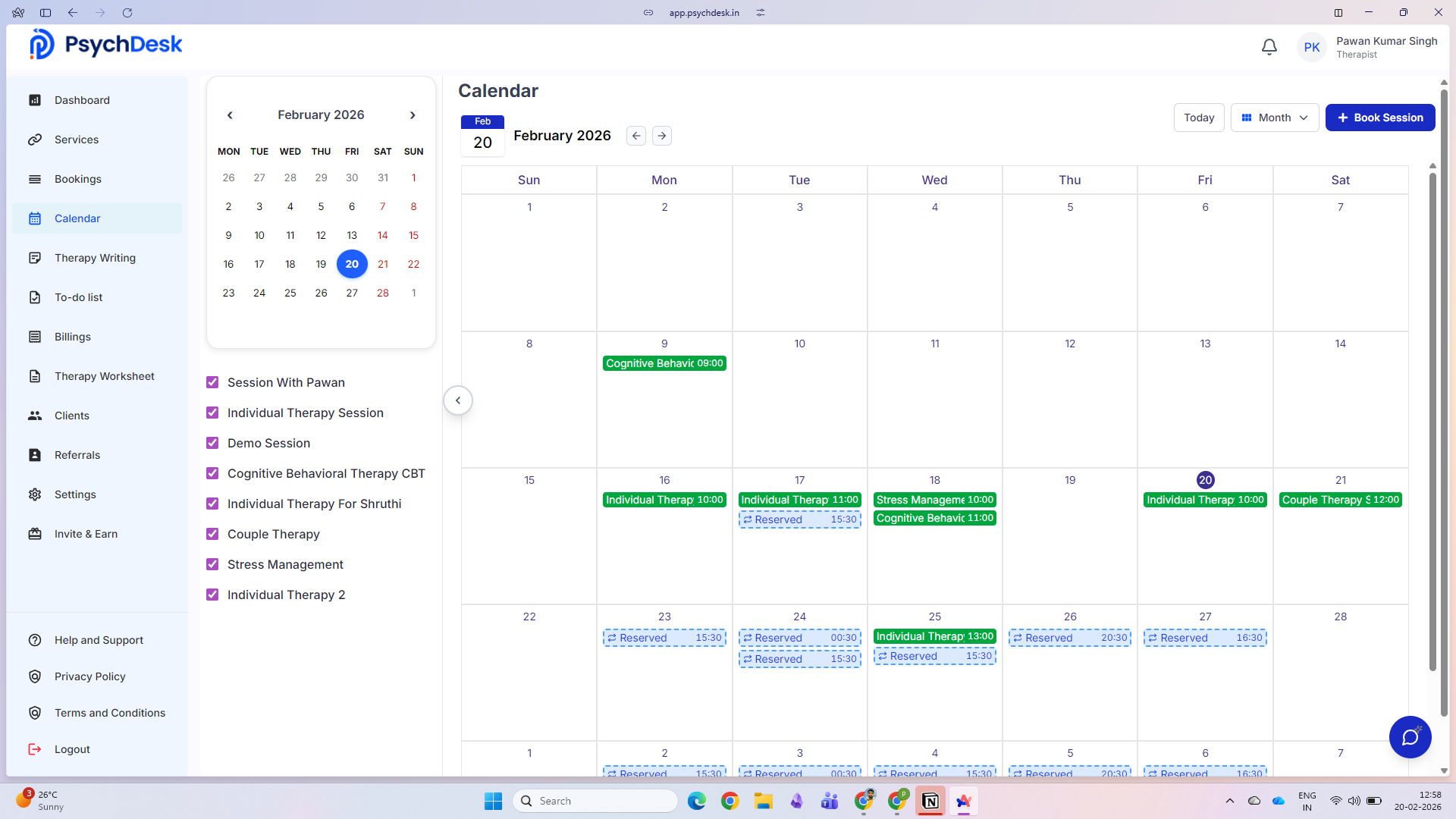Disable the Couple Therapy filter
The height and width of the screenshot is (819, 1456).
(x=212, y=534)
